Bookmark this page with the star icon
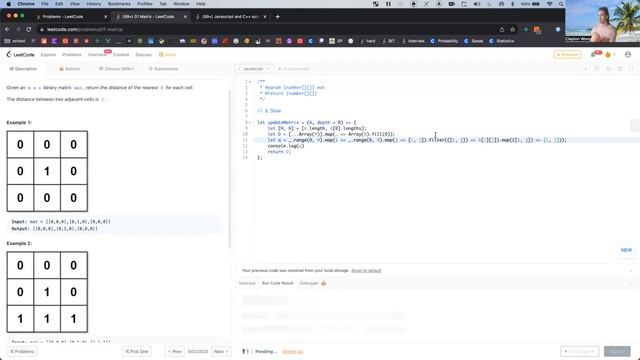 (x=513, y=29)
